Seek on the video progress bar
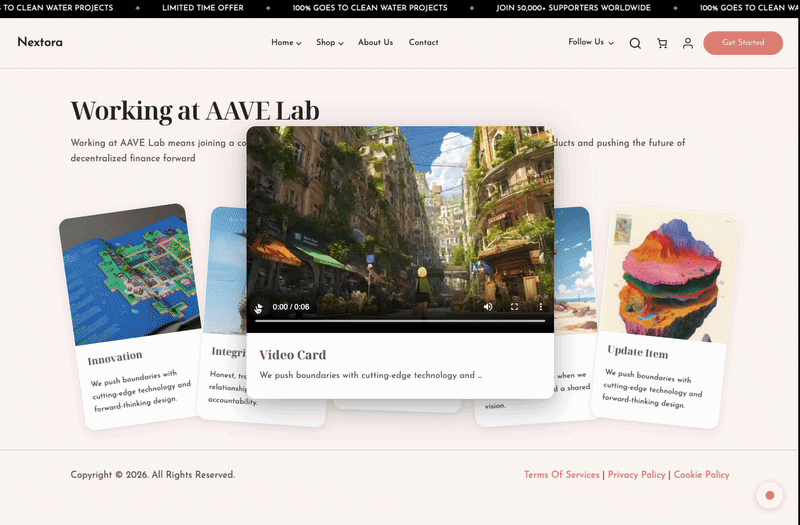The height and width of the screenshot is (525, 800). [400, 321]
